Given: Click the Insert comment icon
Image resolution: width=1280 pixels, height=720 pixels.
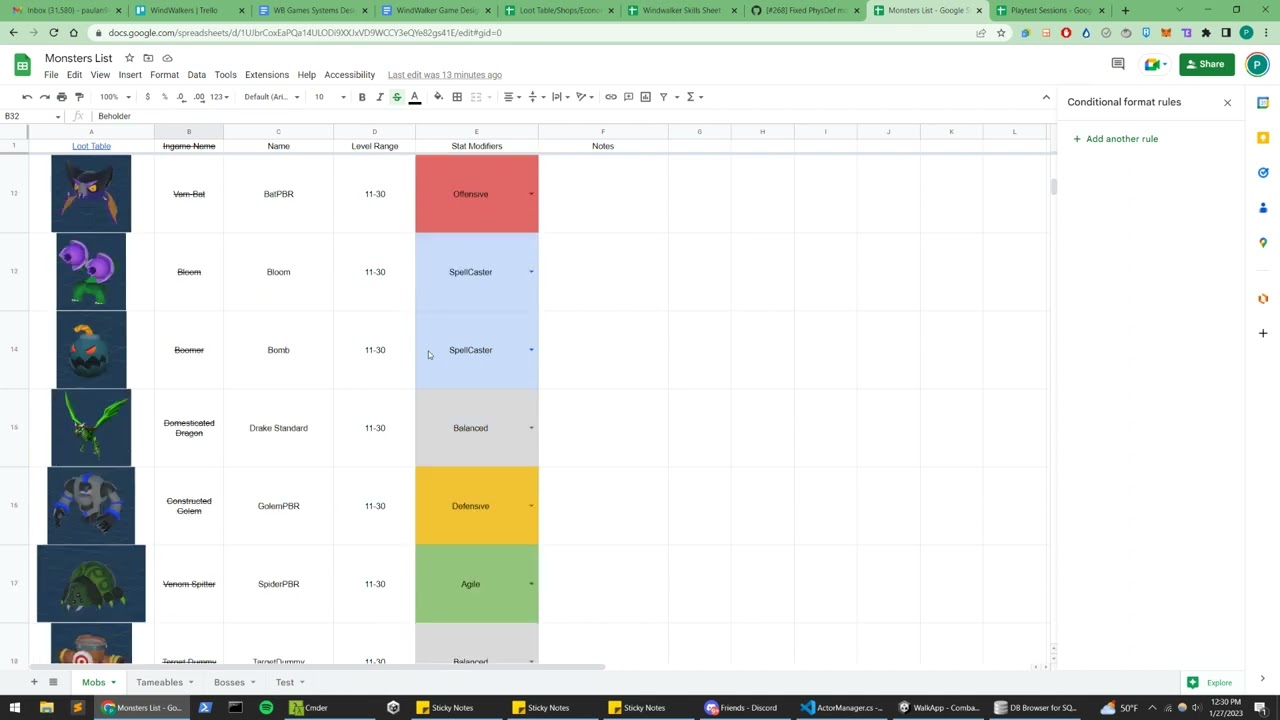Looking at the screenshot, I should point(628,97).
